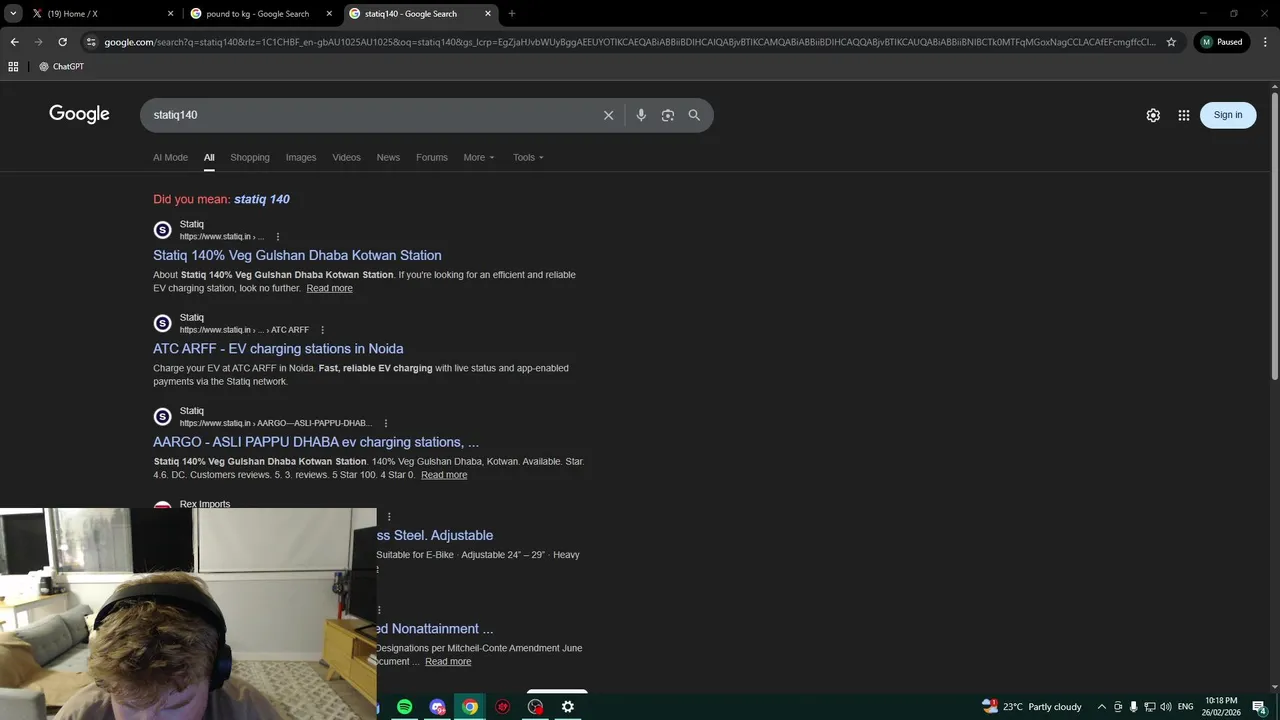Open the weather widget showing 23°C
Image resolution: width=1280 pixels, height=720 pixels.
point(1032,707)
